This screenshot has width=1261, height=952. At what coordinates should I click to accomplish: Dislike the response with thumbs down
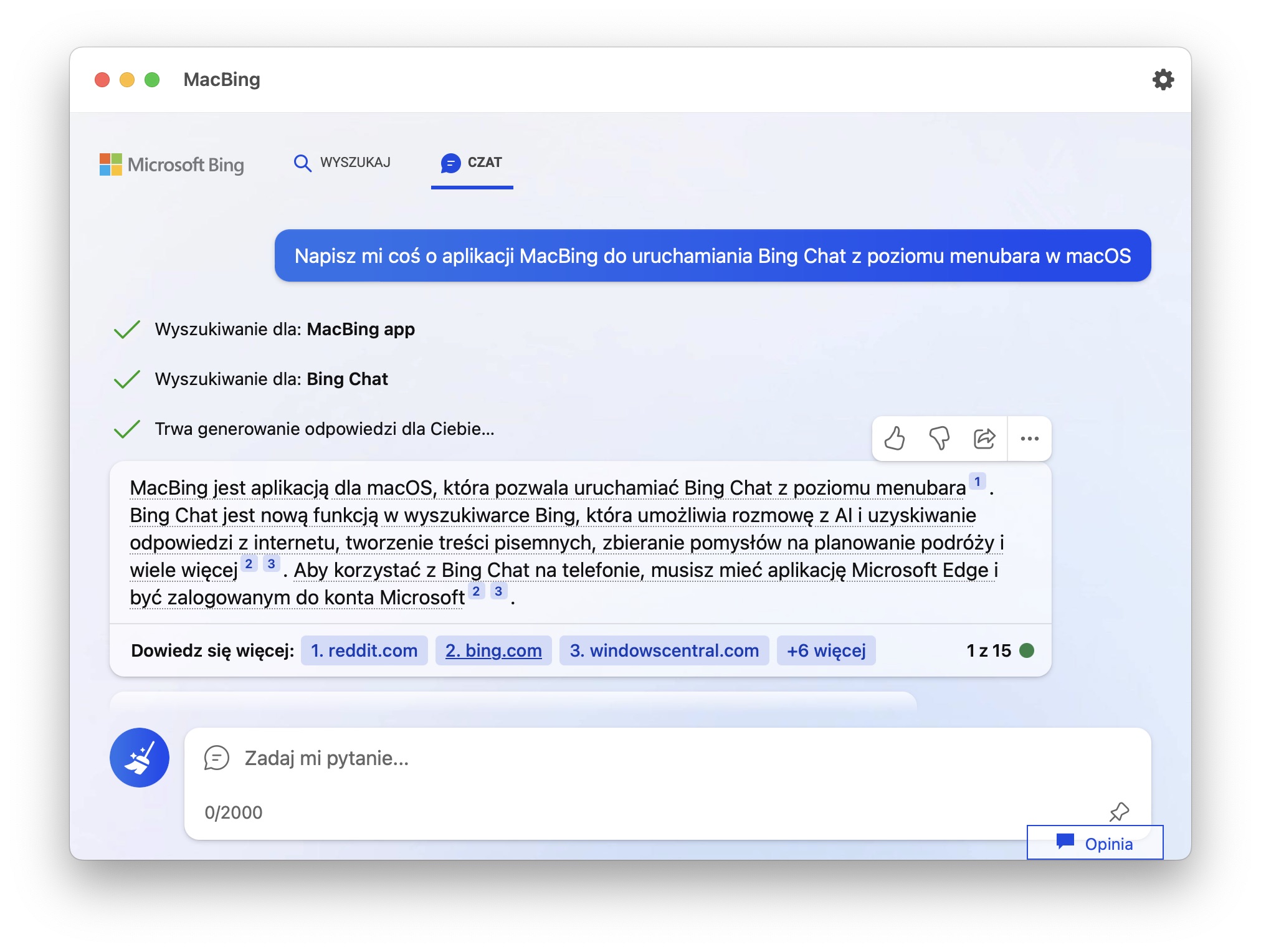(x=940, y=439)
